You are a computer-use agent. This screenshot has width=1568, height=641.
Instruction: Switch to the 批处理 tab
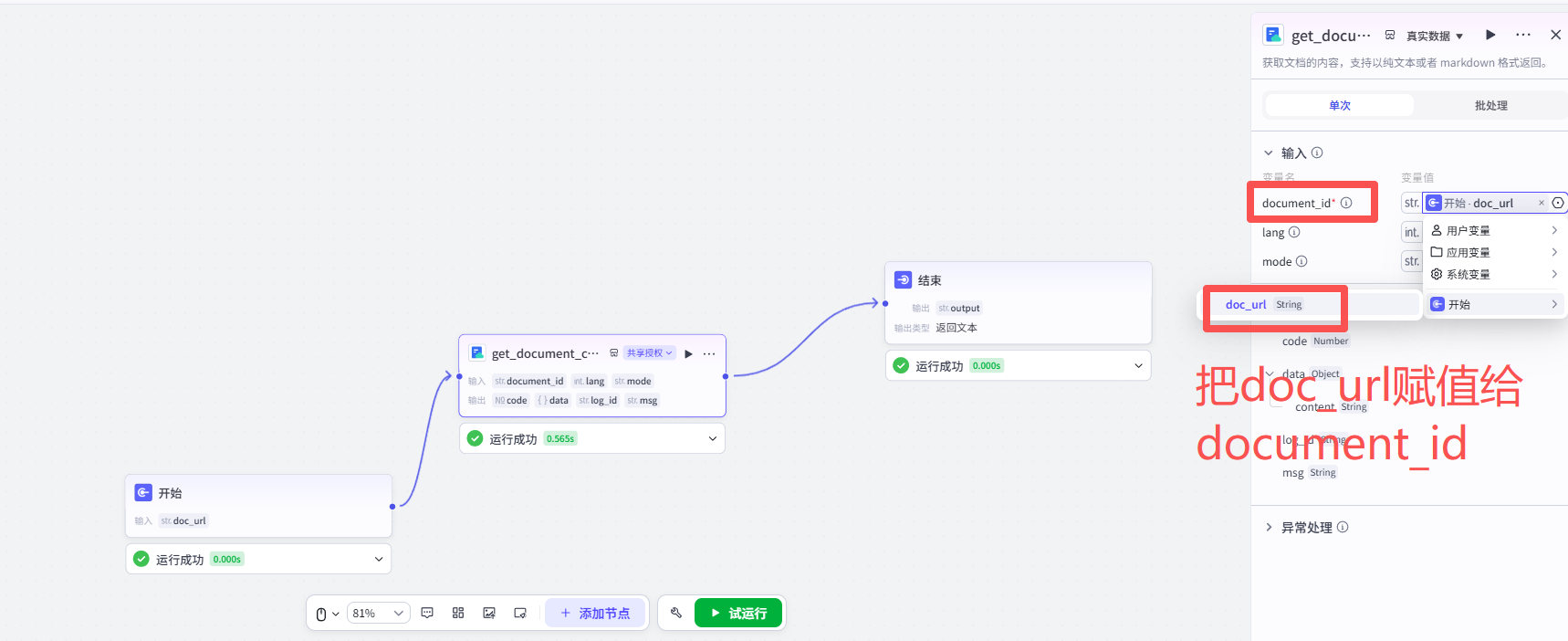click(x=1491, y=105)
